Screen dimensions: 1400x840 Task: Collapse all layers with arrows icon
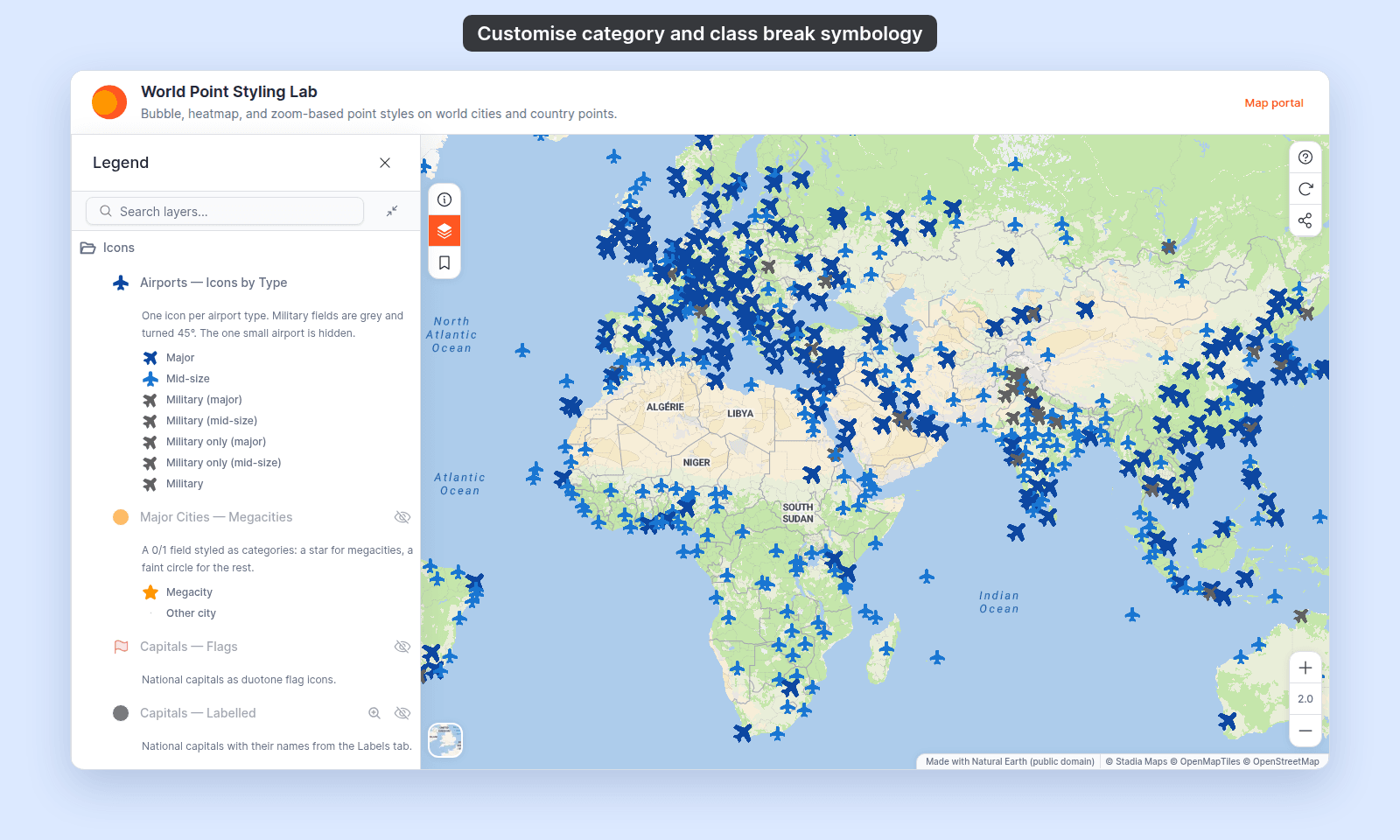coord(392,211)
